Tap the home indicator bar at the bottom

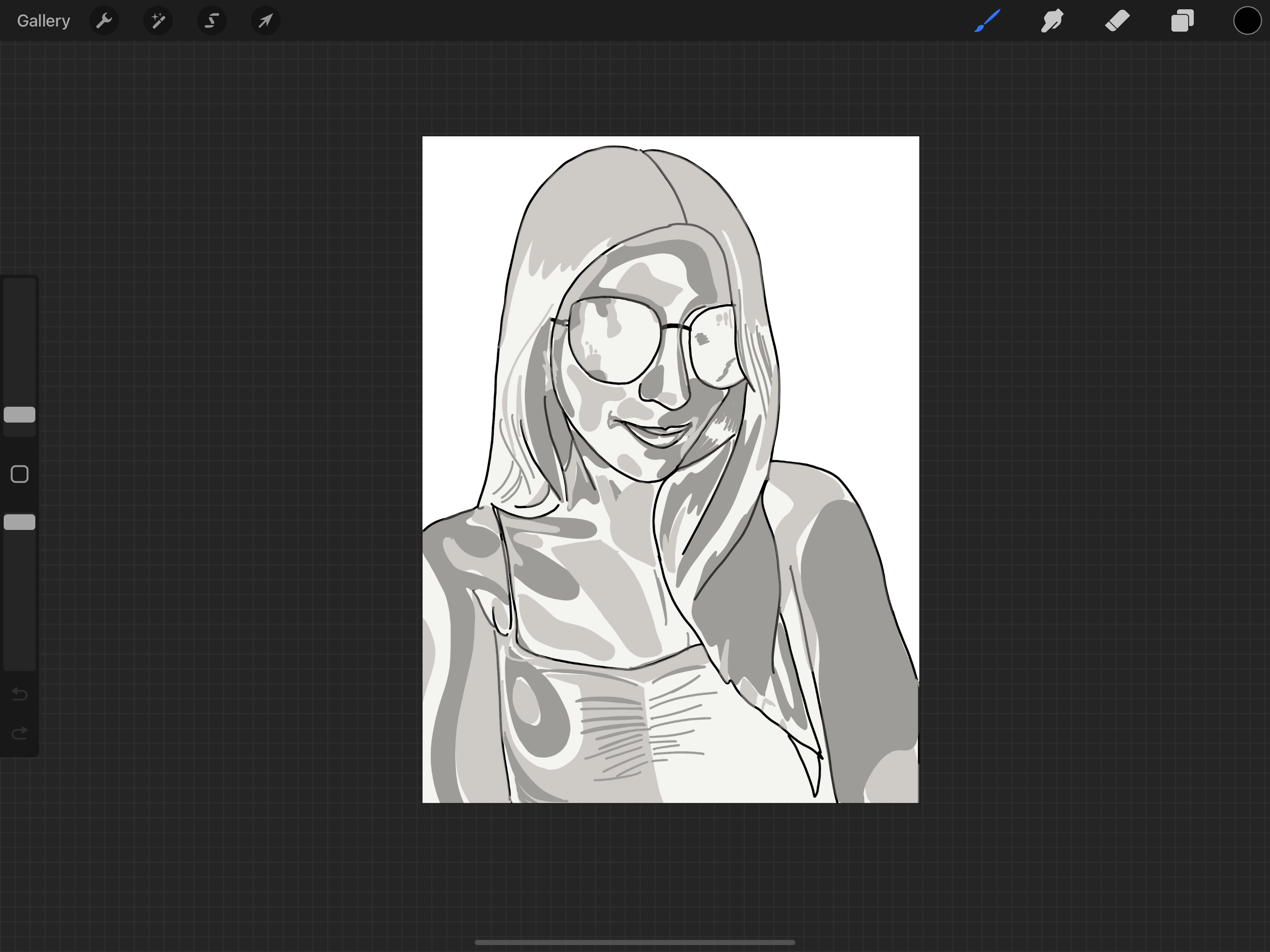click(x=635, y=942)
